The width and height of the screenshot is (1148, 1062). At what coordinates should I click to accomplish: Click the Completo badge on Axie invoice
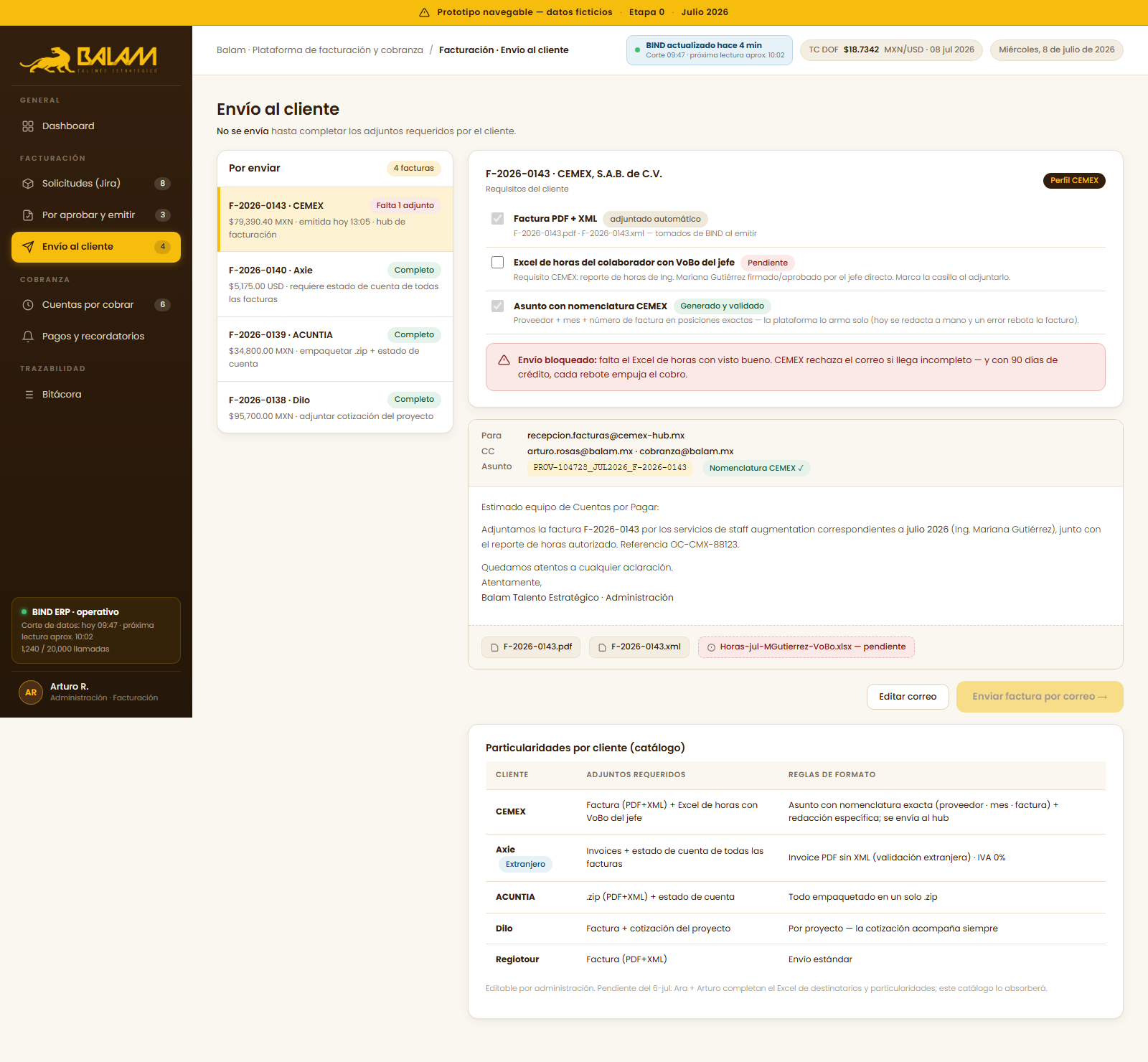coord(414,271)
